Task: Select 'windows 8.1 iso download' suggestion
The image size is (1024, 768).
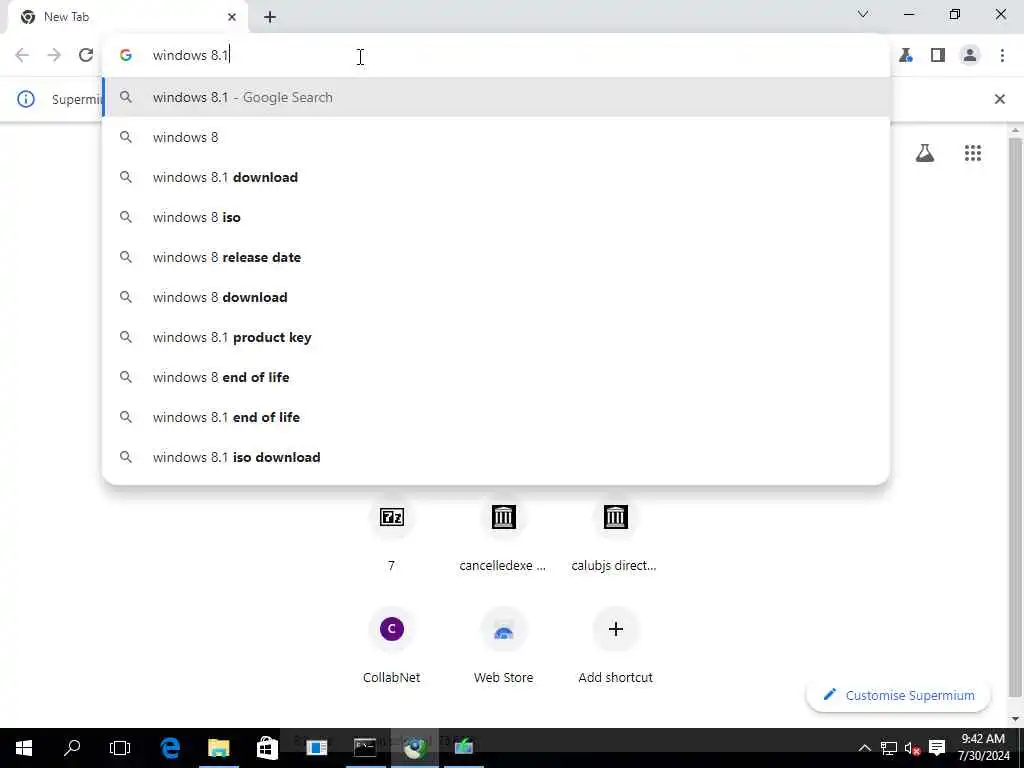Action: 496,457
